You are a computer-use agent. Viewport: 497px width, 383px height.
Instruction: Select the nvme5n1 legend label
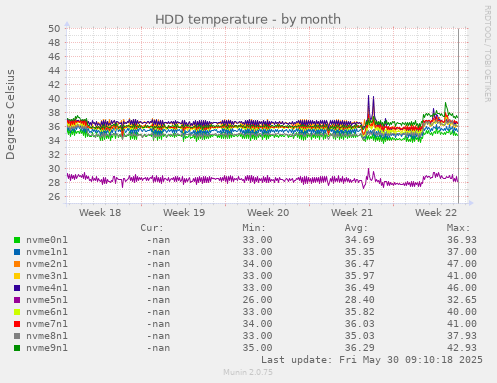[47, 300]
